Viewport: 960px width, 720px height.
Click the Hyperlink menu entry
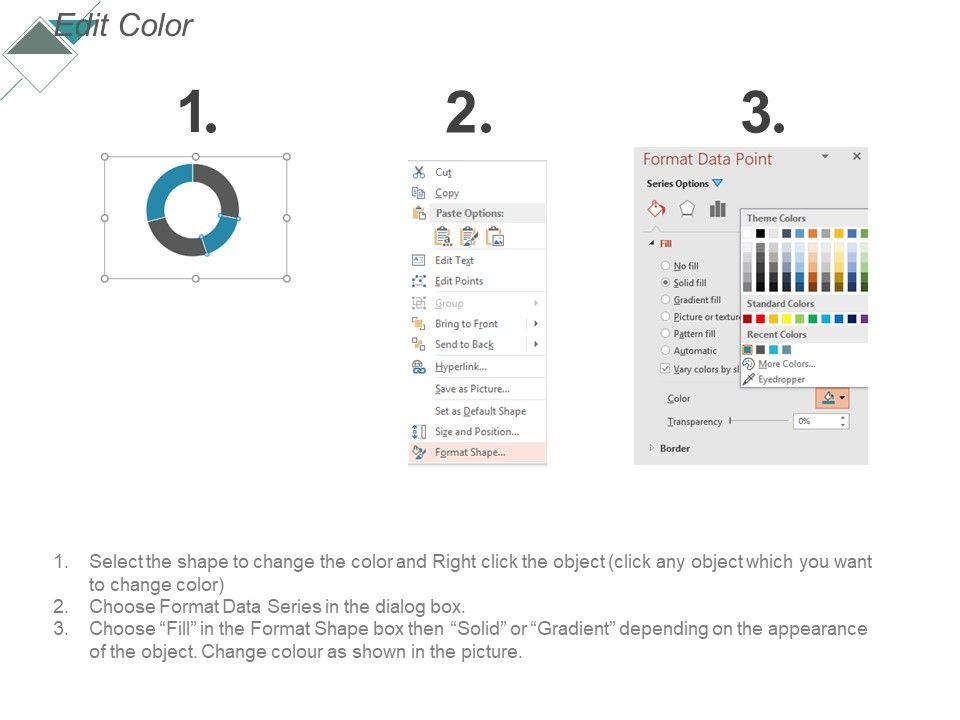460,367
